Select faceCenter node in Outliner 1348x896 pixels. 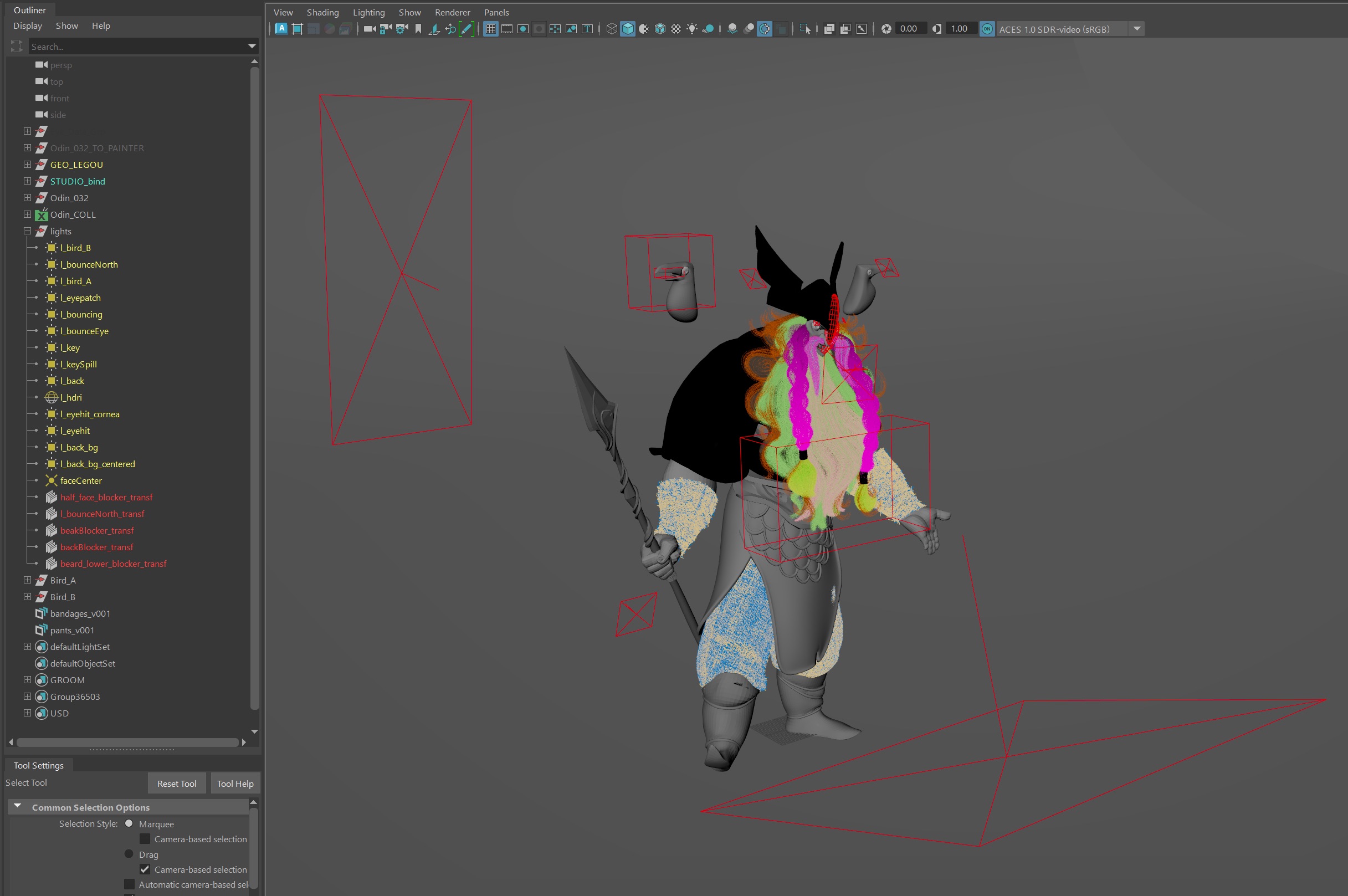[81, 480]
